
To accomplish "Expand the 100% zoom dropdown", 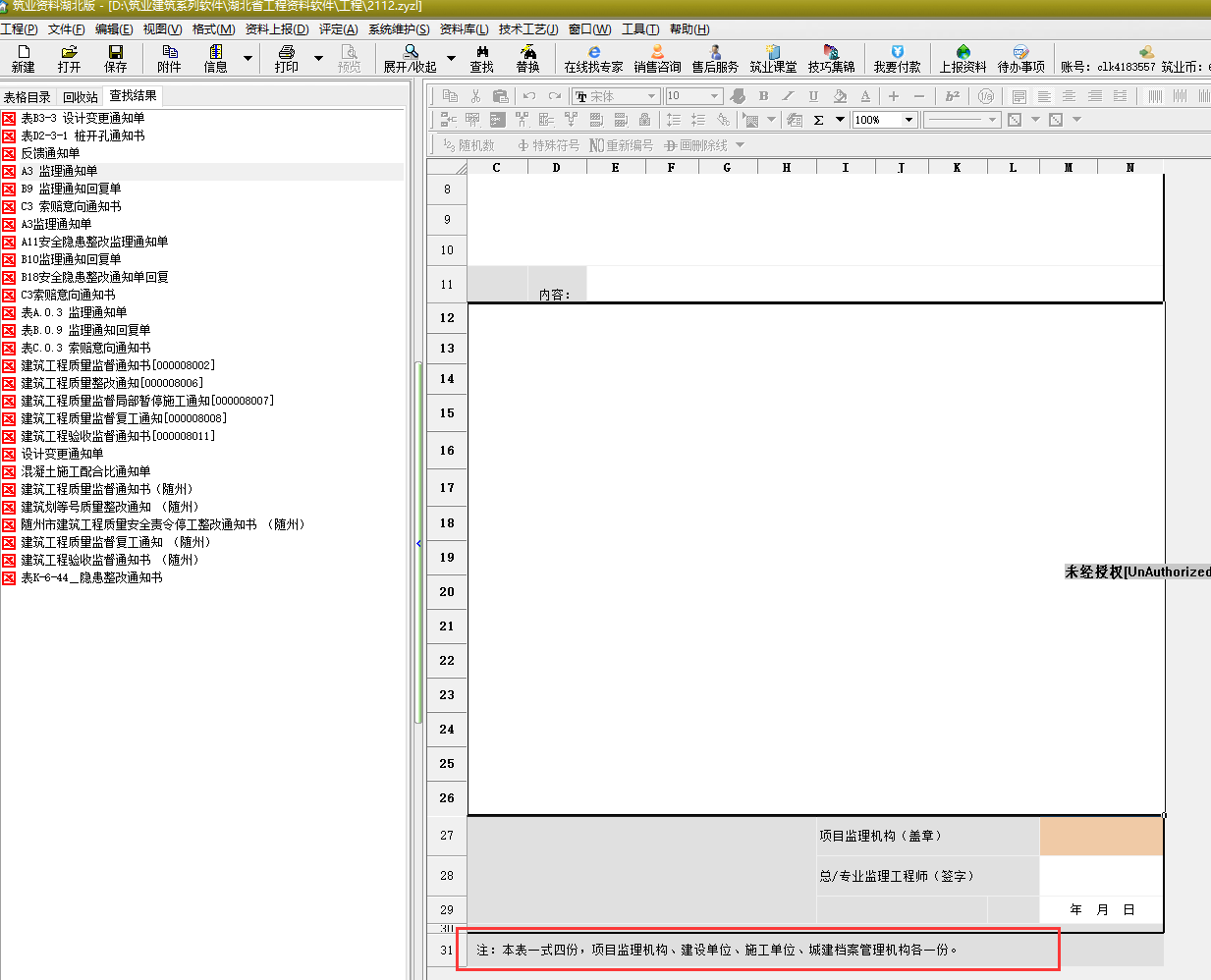I will 908,120.
